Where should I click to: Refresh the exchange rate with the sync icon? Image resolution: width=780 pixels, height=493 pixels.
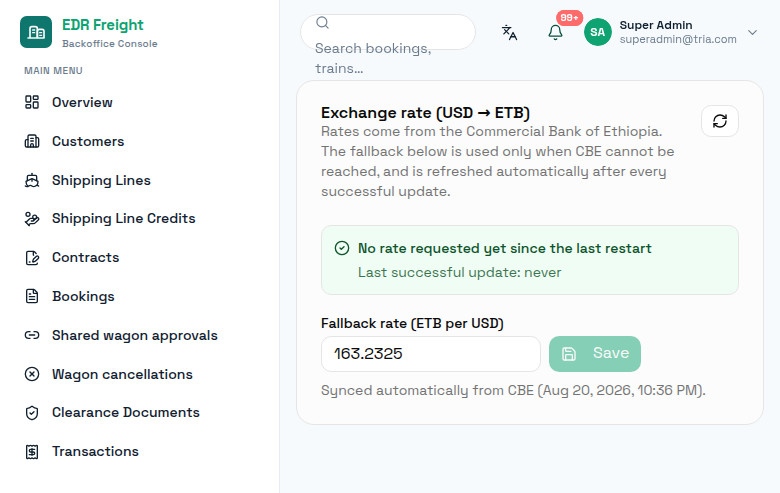pos(719,121)
